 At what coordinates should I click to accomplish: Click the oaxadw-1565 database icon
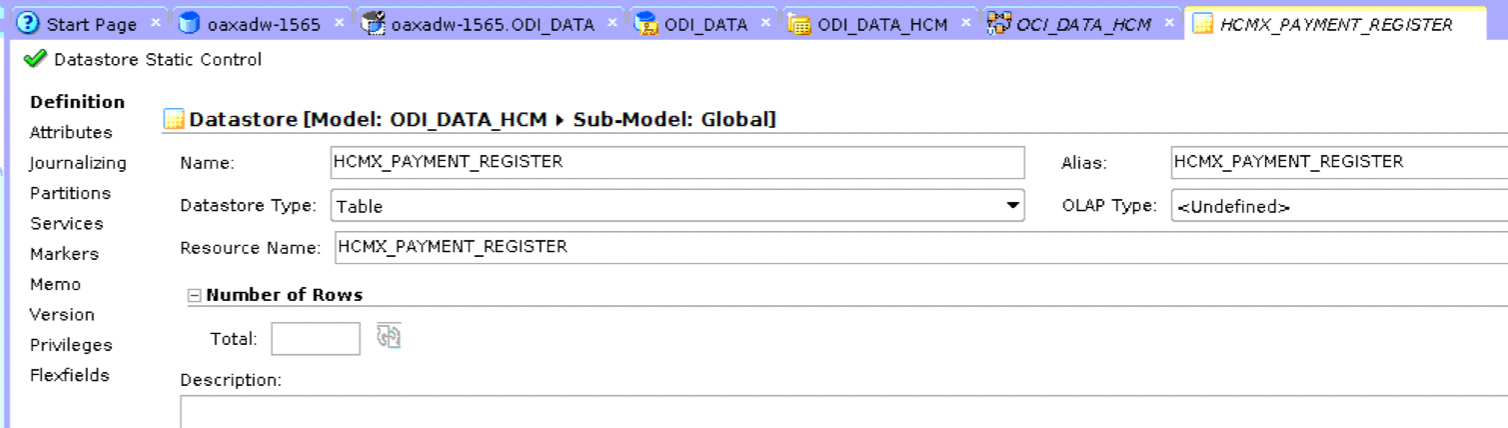point(189,24)
